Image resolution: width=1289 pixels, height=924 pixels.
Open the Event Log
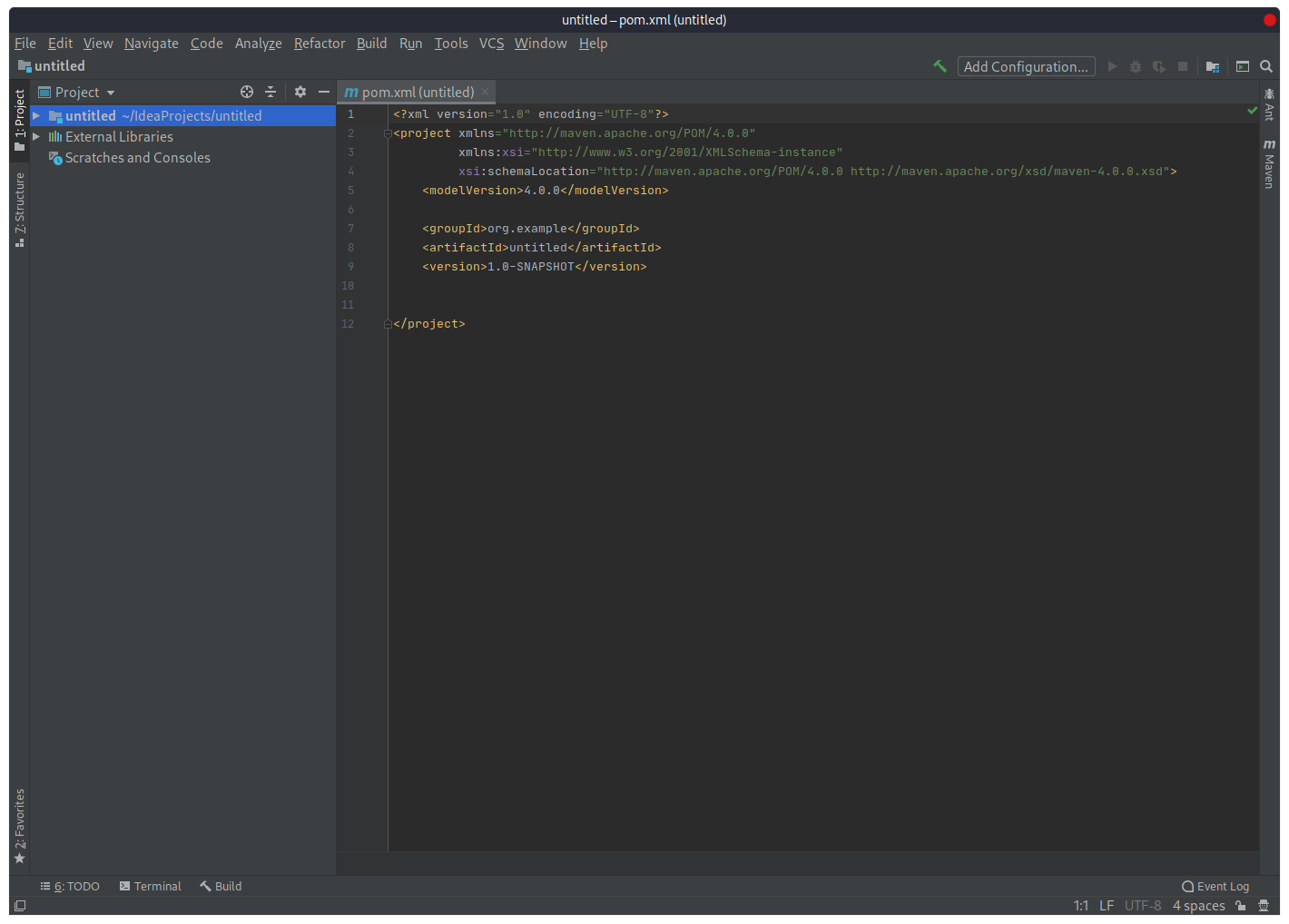click(1215, 886)
